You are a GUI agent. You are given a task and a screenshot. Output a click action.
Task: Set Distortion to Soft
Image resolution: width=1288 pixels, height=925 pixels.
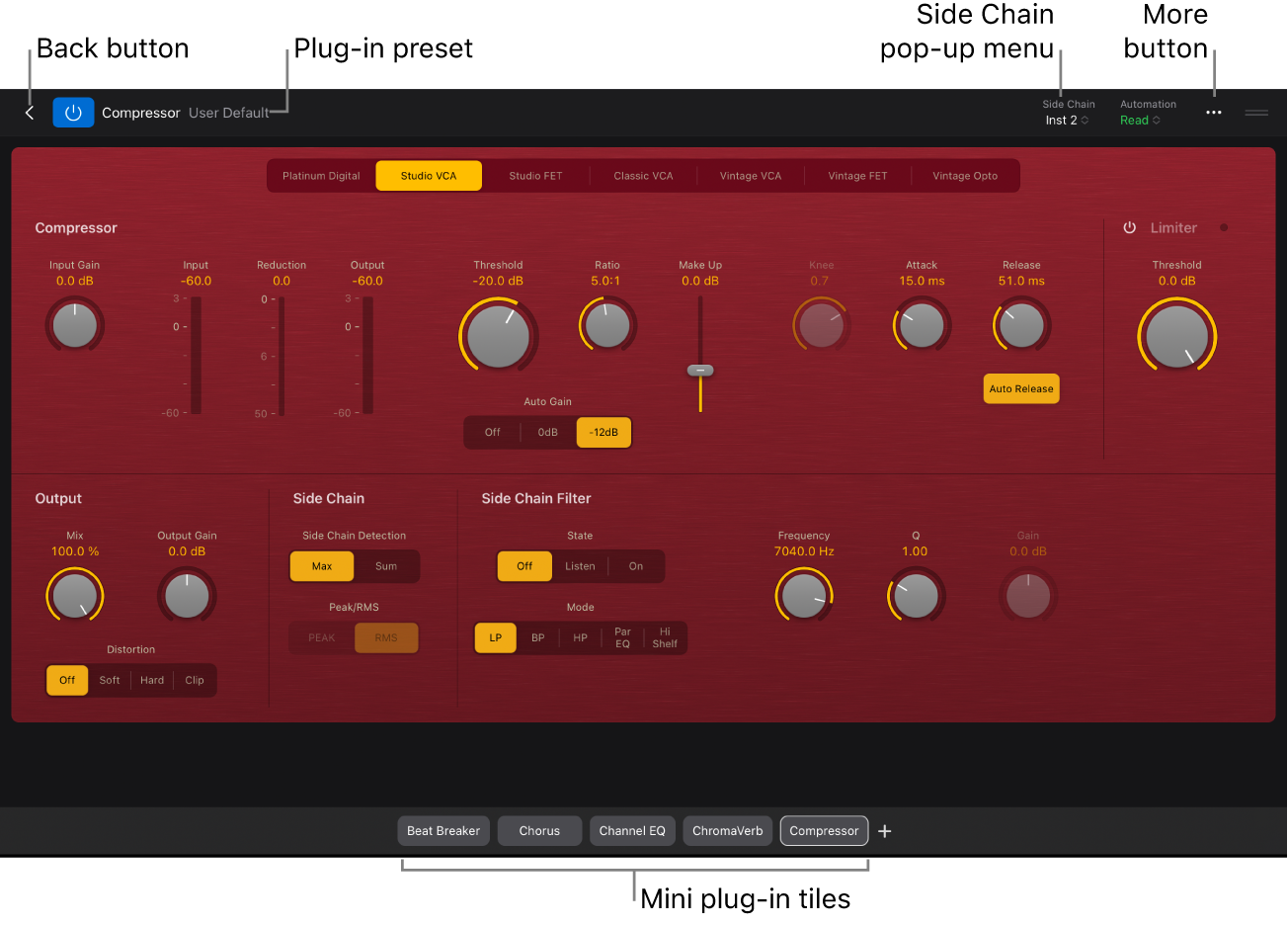point(110,680)
